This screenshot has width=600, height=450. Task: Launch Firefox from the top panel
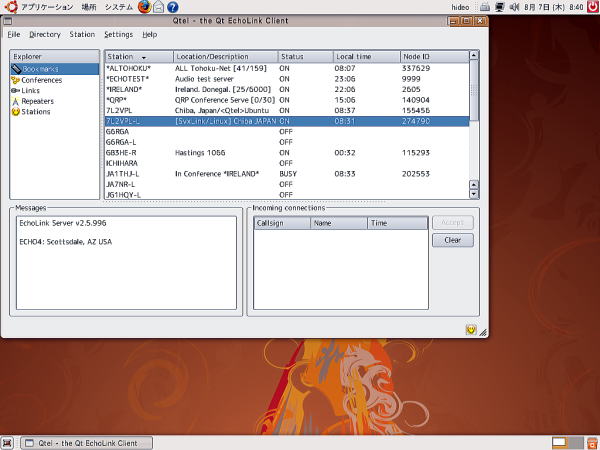[143, 7]
